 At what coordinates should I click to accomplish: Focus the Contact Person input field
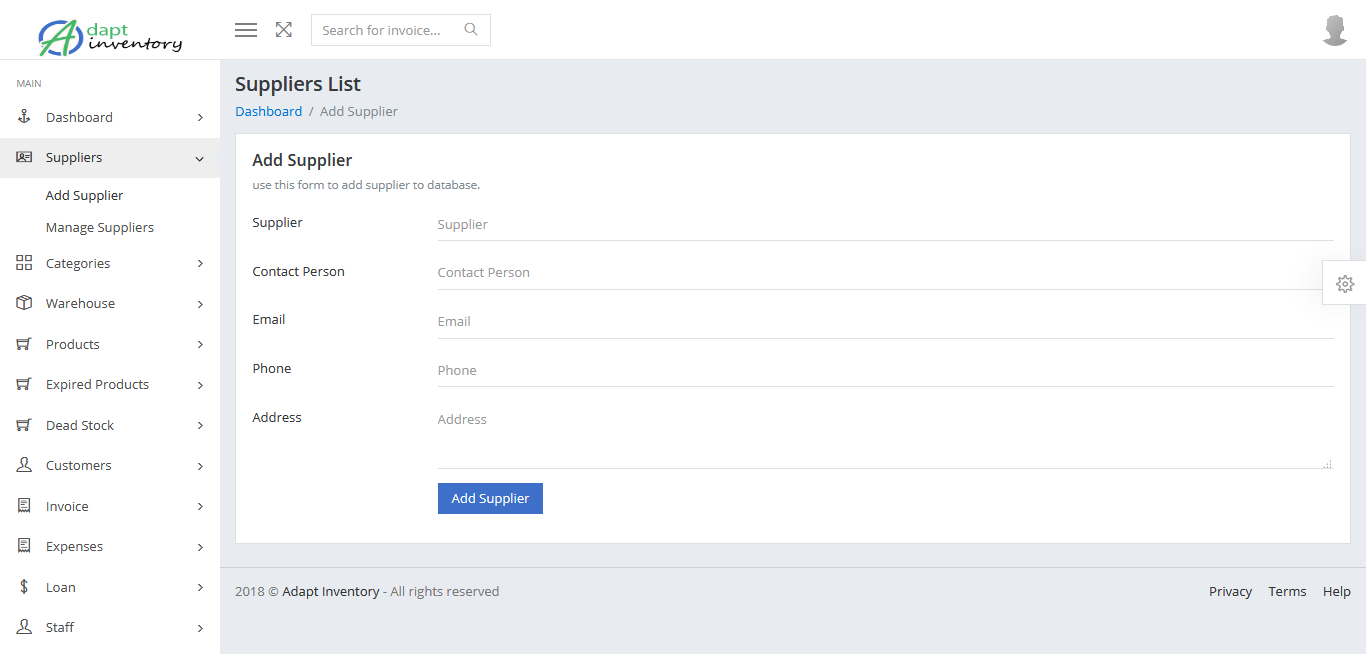coord(885,272)
